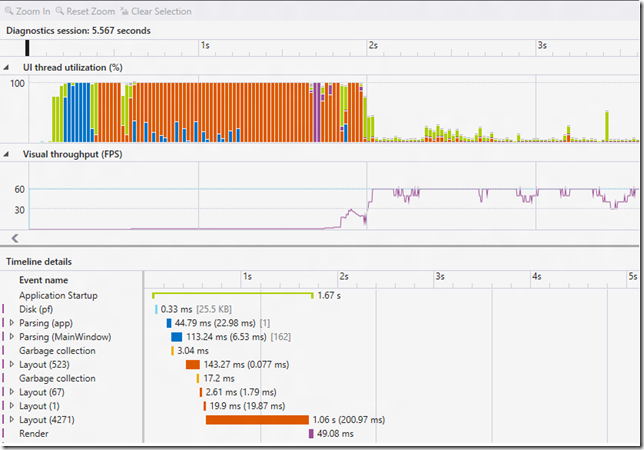
Task: Expand the Layout (4271) event row
Action: click(12, 420)
